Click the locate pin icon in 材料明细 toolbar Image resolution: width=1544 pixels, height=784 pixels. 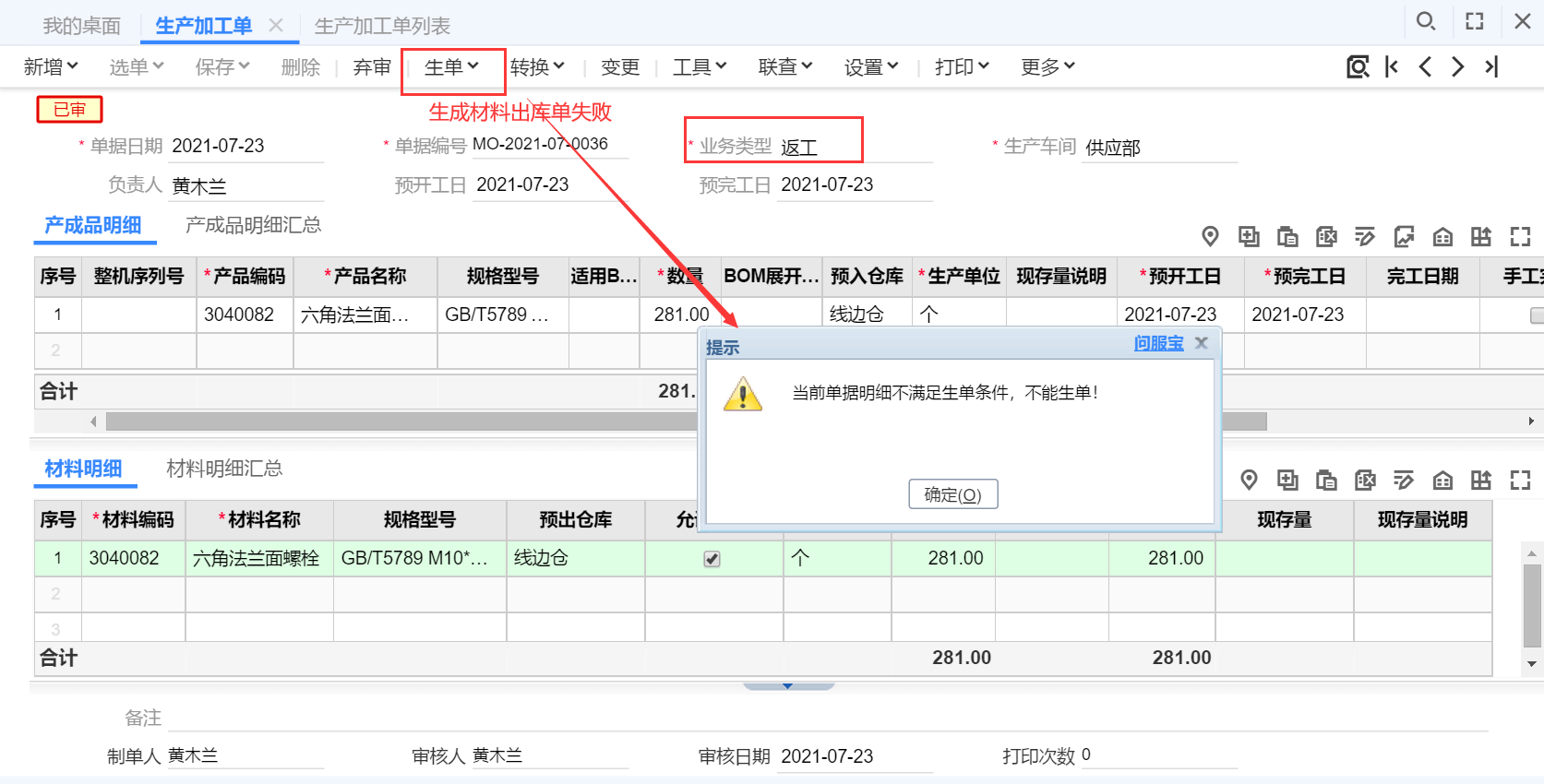[1249, 480]
